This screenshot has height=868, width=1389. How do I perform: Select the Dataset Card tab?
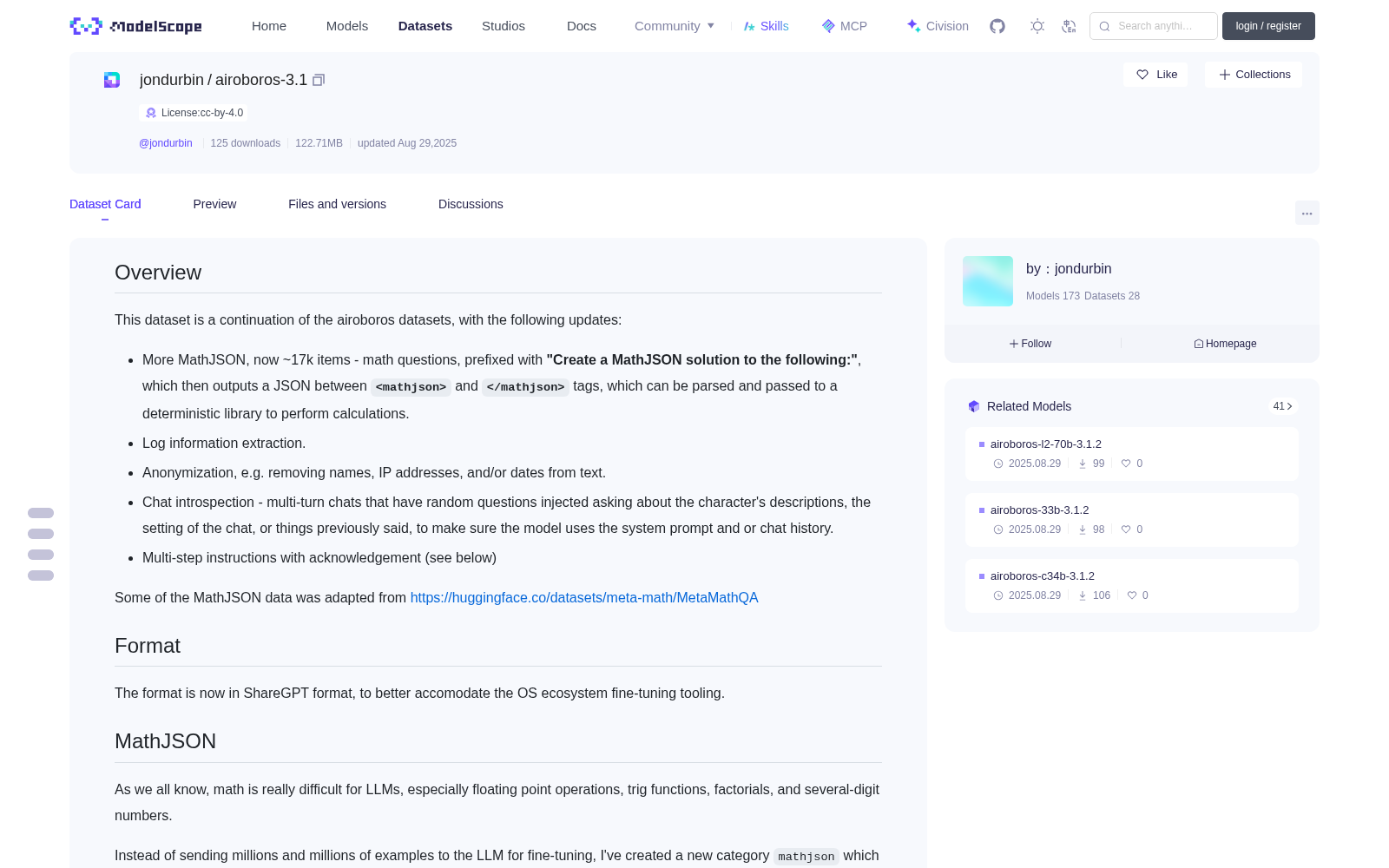[105, 204]
